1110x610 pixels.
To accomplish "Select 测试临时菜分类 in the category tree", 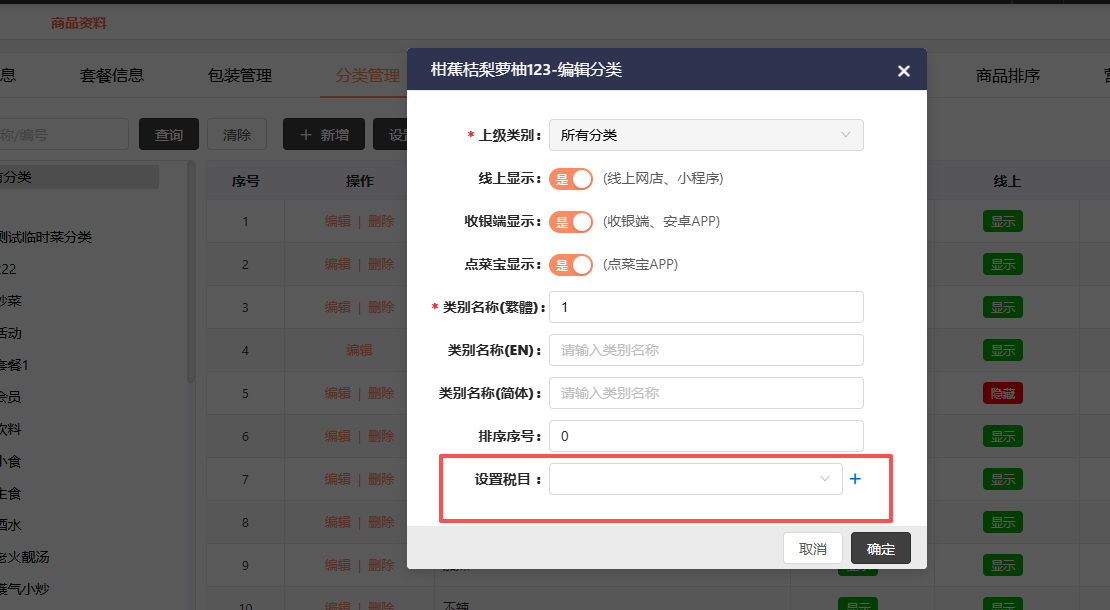I will pos(46,237).
